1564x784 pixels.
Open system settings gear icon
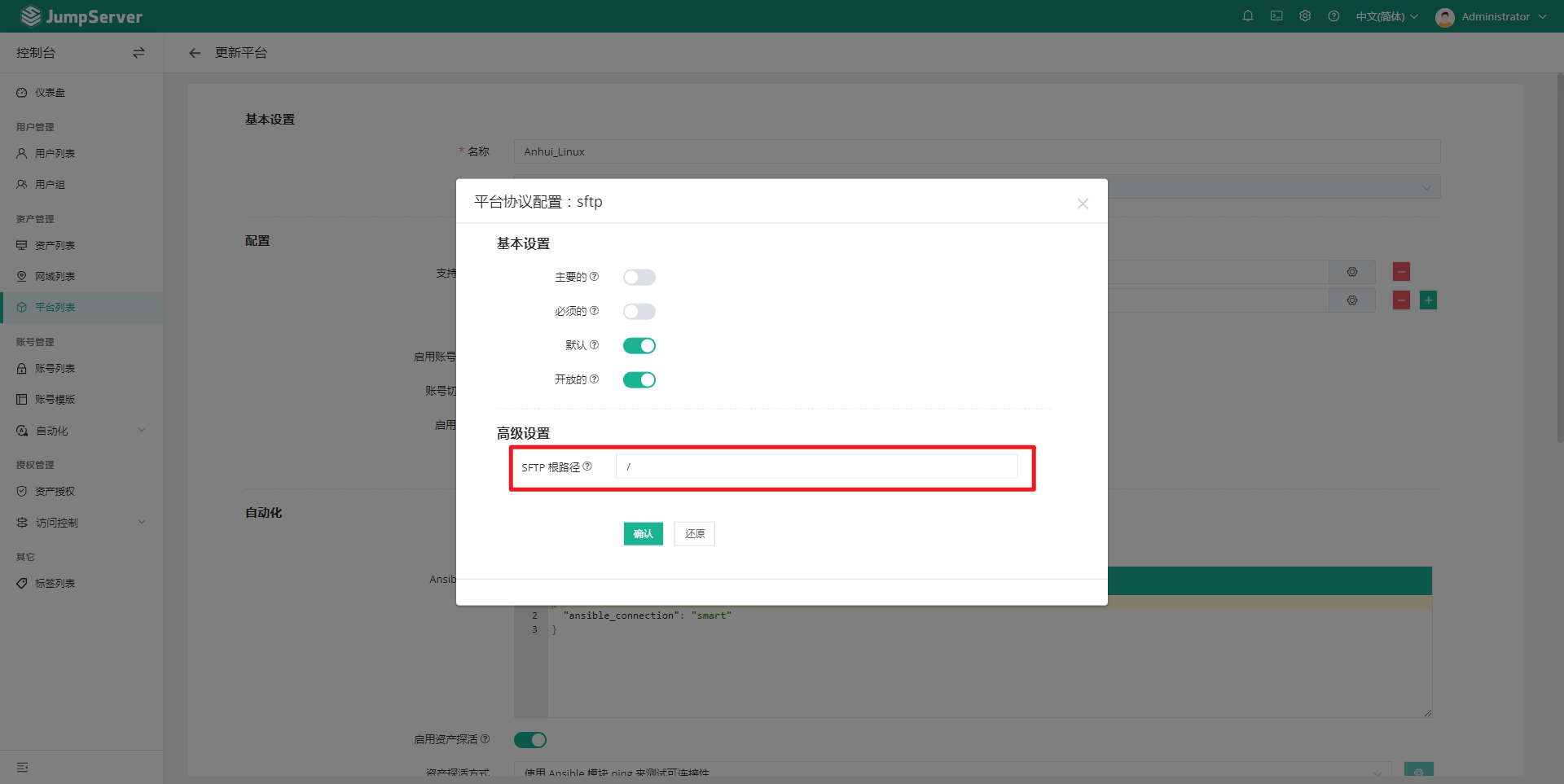click(x=1305, y=16)
